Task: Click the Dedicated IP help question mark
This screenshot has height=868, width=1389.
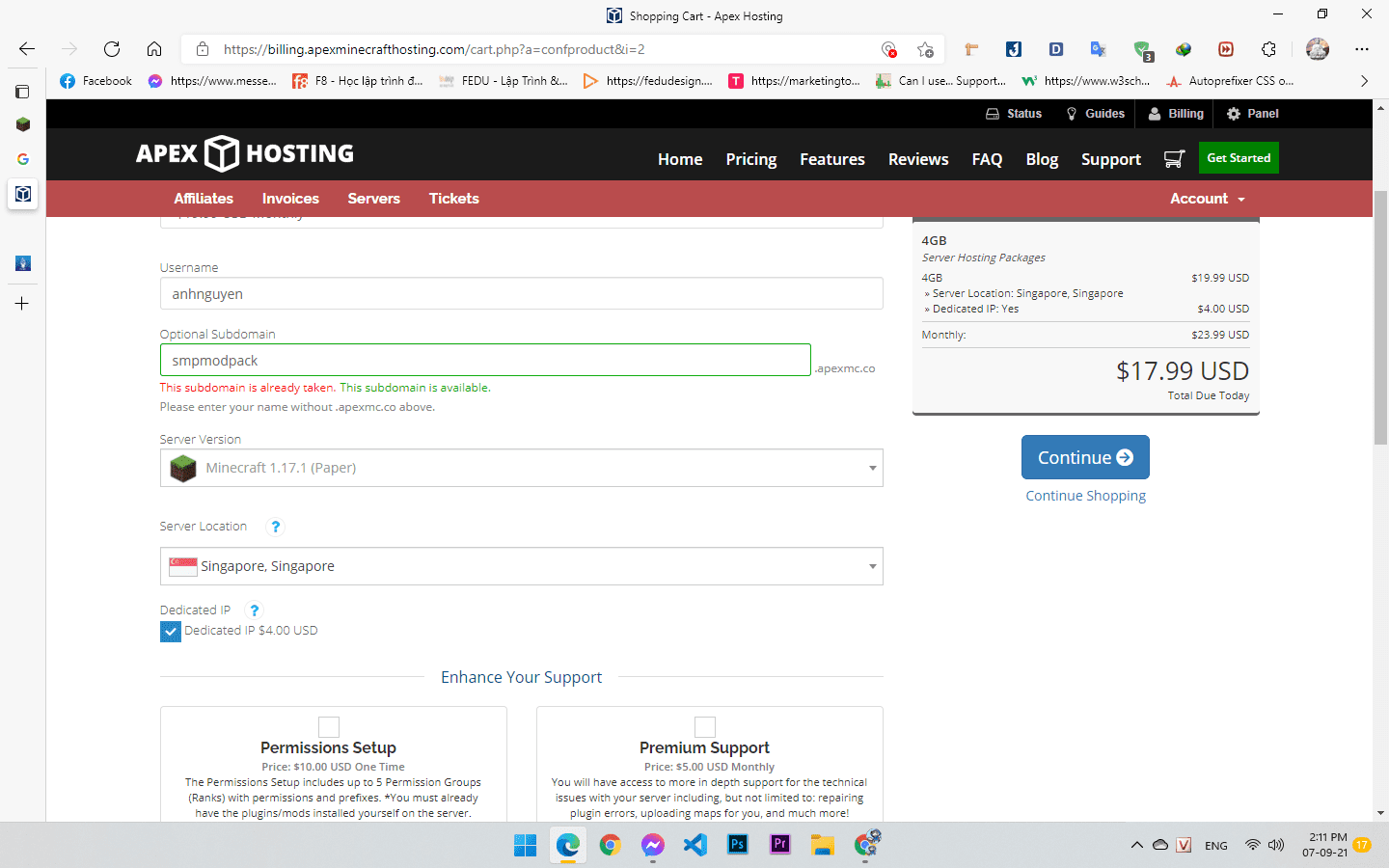Action: pos(255,610)
